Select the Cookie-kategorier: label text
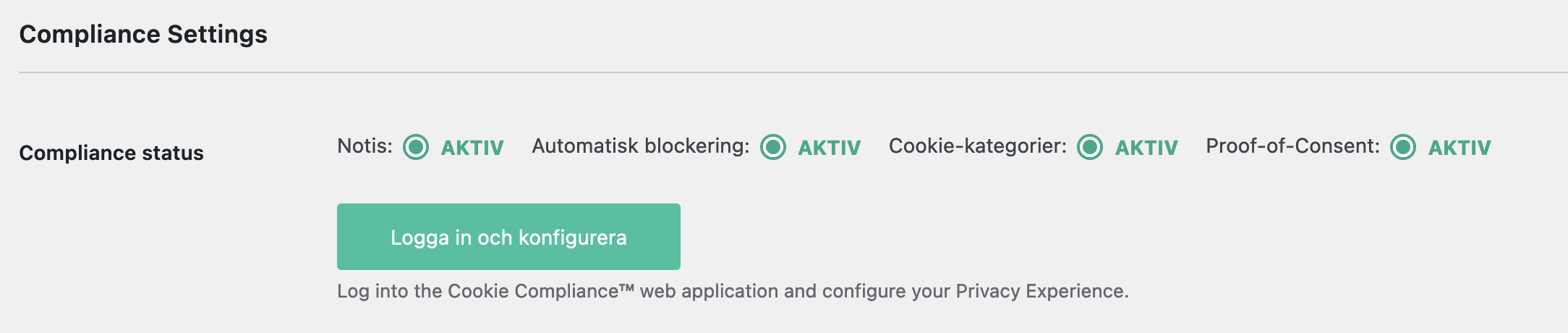The width and height of the screenshot is (1568, 333). point(977,146)
